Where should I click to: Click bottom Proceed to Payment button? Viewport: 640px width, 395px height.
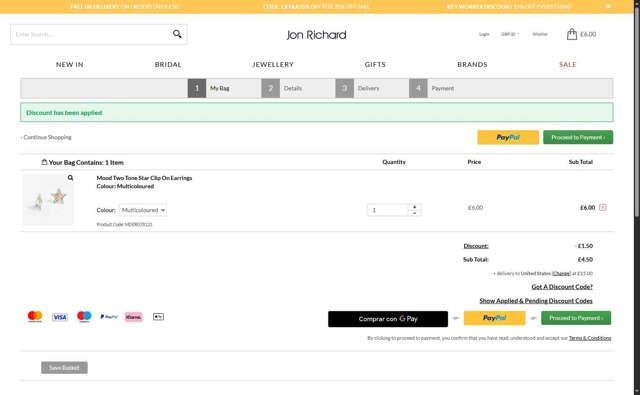576,318
